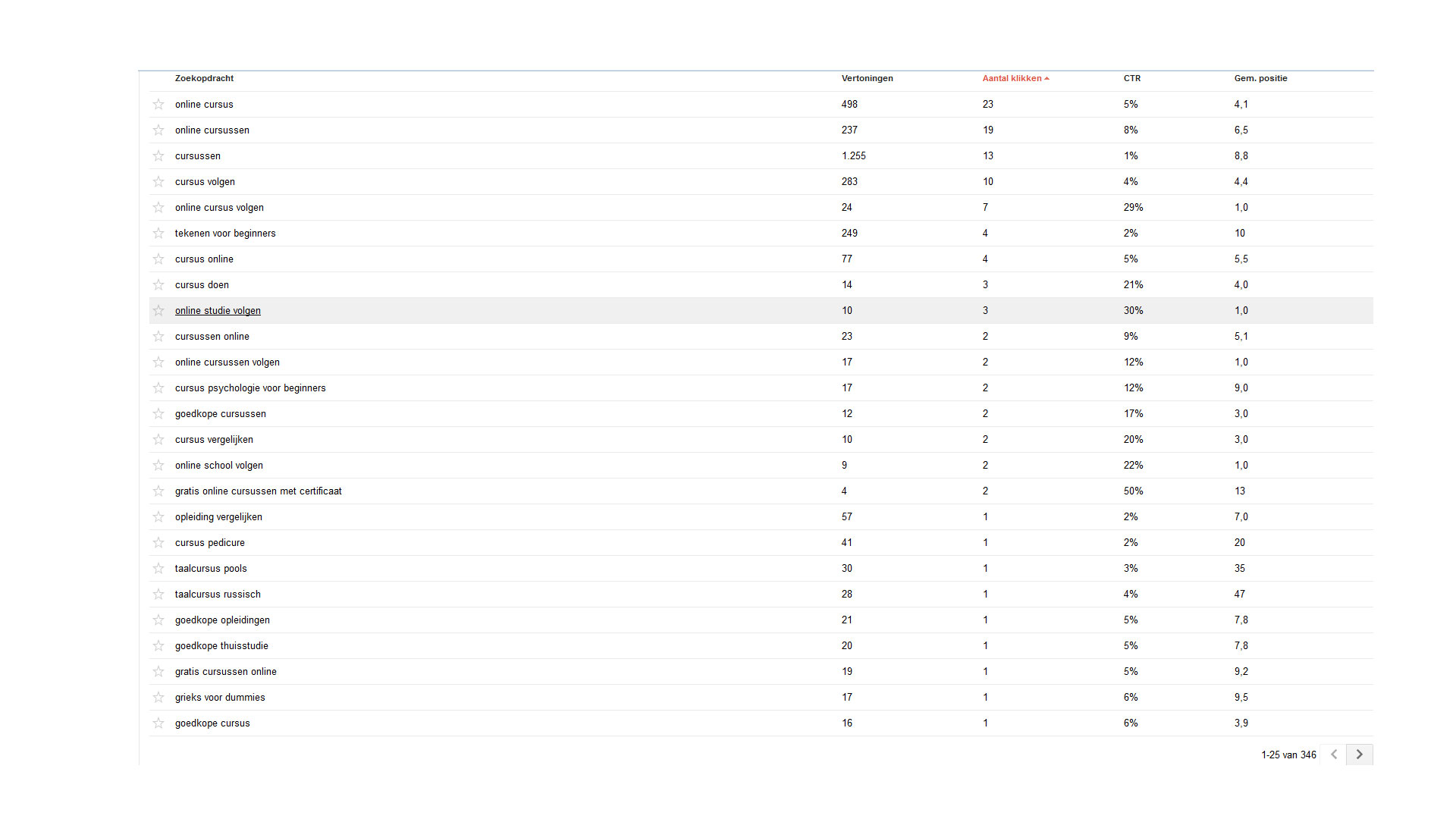Open 'gratis online cursussen met certificaat'
The width and height of the screenshot is (1456, 819).
click(x=258, y=491)
